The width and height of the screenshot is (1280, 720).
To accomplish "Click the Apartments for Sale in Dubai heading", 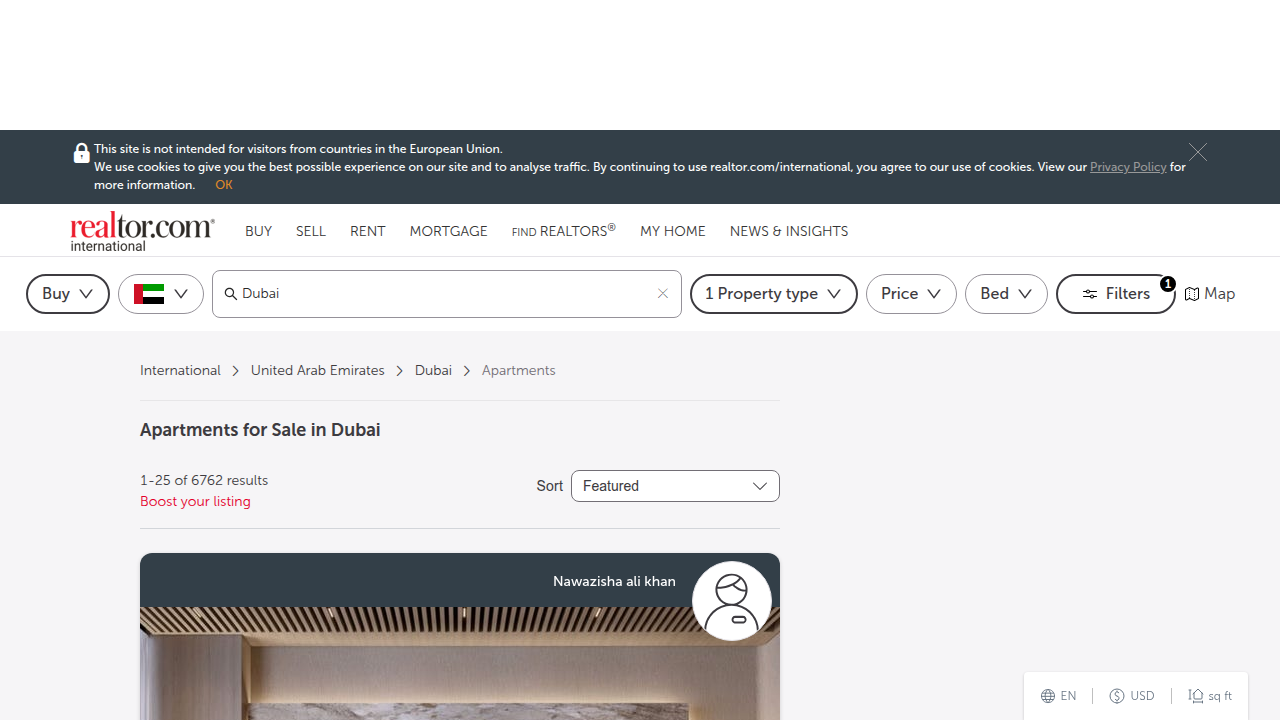I will [260, 430].
